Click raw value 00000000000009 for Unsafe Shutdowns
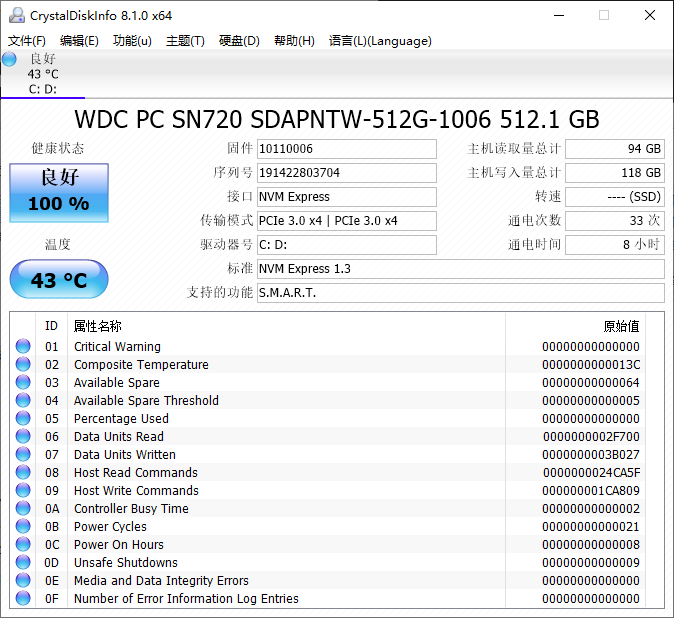The width and height of the screenshot is (674, 618). tap(591, 563)
